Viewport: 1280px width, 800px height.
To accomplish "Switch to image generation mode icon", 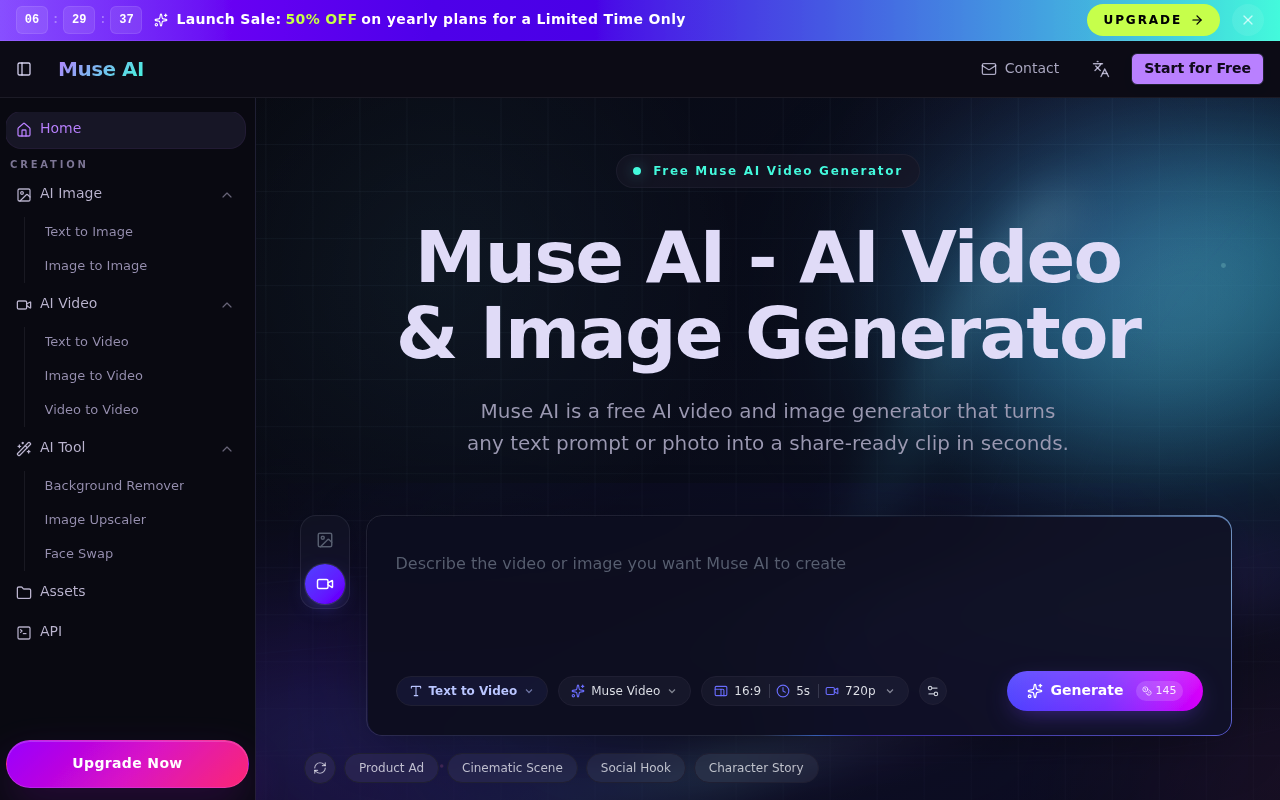I will 325,540.
